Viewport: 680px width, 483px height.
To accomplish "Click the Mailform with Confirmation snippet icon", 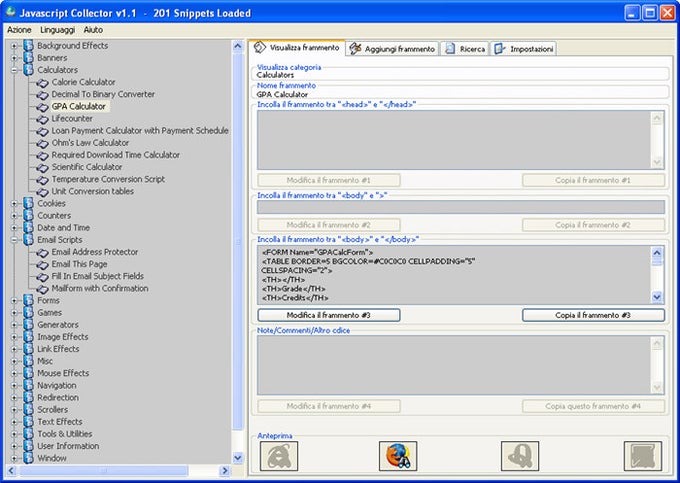I will pos(42,289).
